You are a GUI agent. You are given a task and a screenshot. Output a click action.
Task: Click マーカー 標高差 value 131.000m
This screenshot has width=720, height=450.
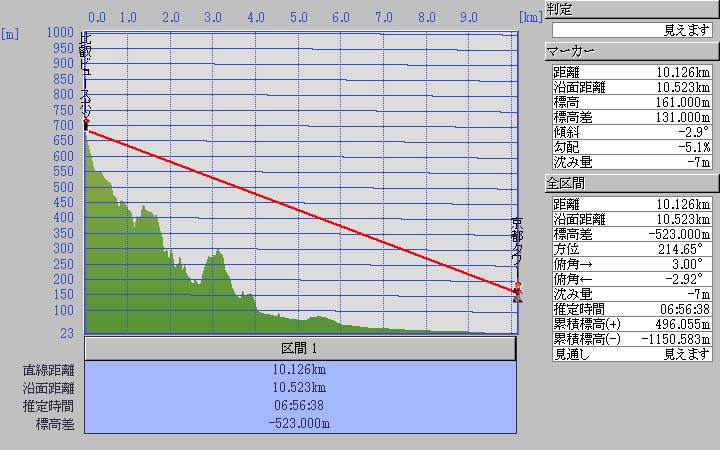point(683,117)
